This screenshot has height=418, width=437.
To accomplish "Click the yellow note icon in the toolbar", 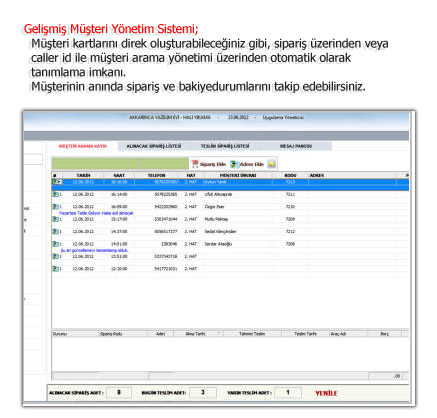I will (271, 164).
